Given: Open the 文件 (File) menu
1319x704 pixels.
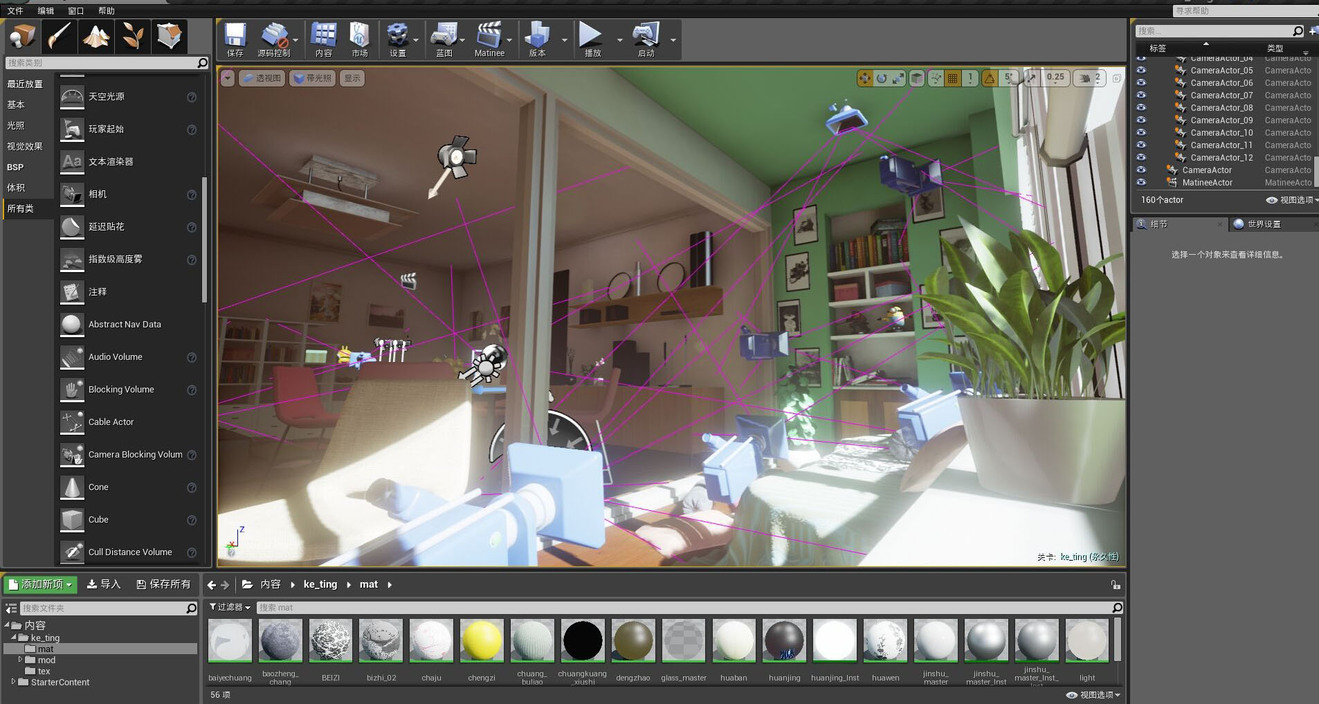Looking at the screenshot, I should [x=15, y=11].
